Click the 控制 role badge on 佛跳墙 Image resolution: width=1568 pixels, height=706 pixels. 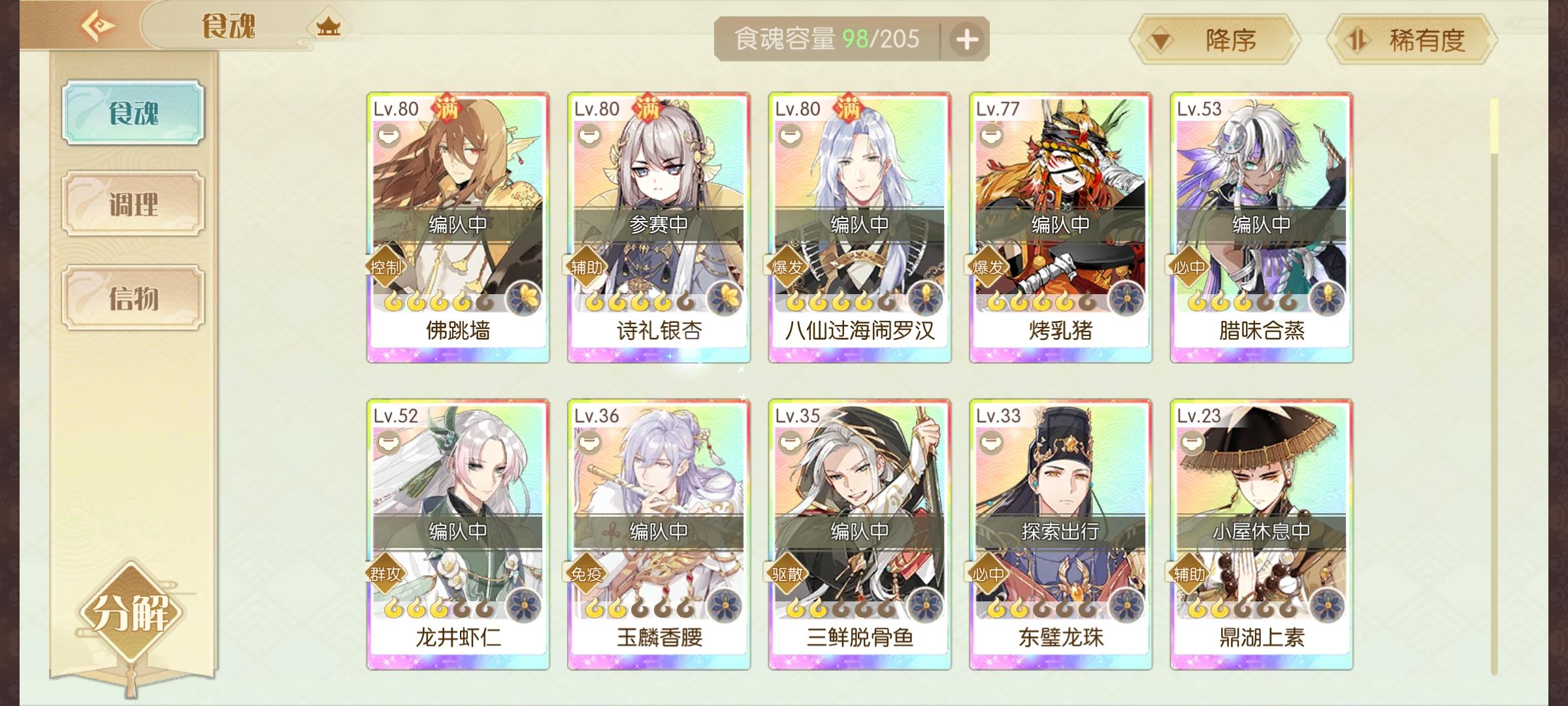(x=385, y=267)
